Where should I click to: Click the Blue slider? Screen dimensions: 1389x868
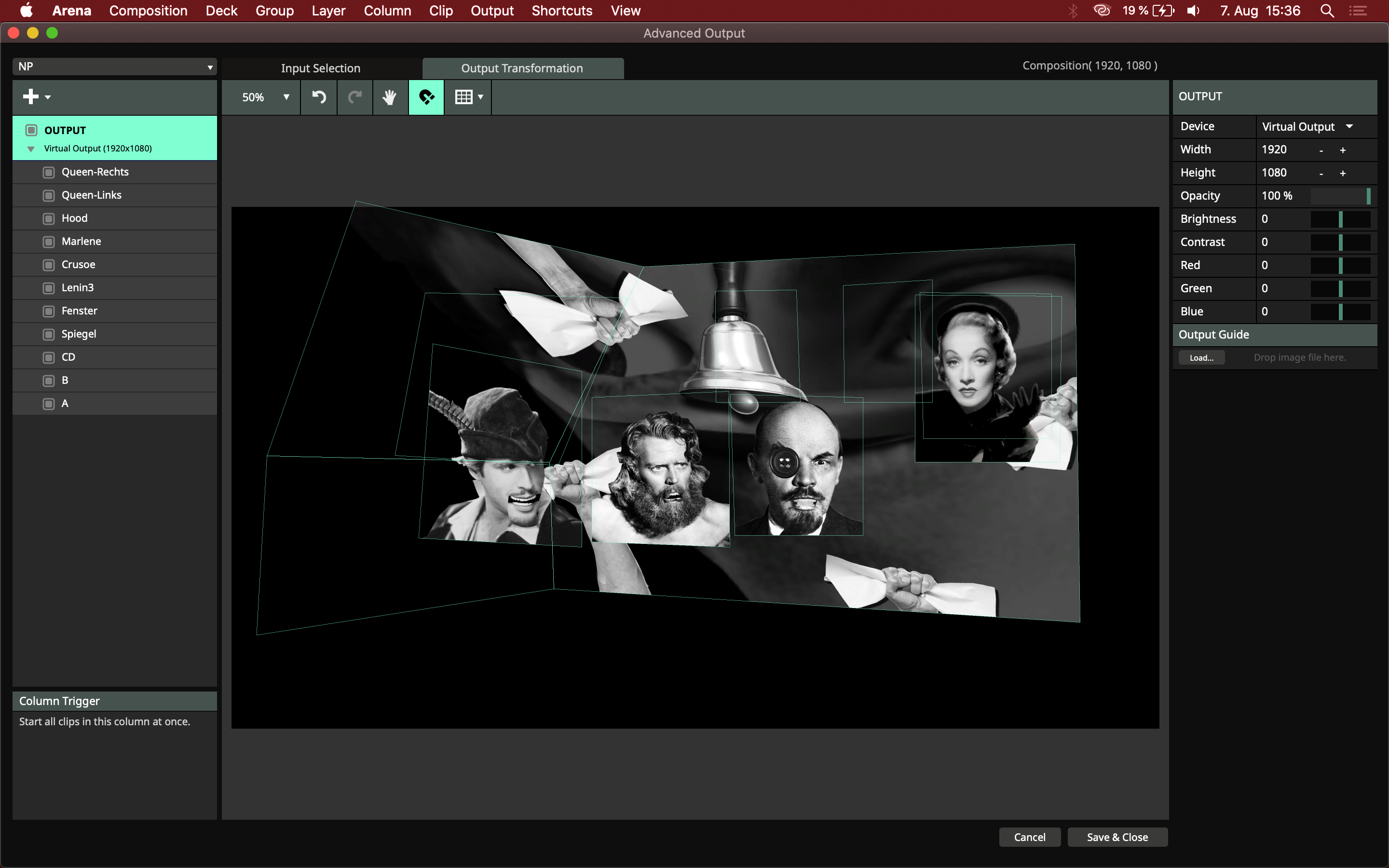click(x=1341, y=312)
